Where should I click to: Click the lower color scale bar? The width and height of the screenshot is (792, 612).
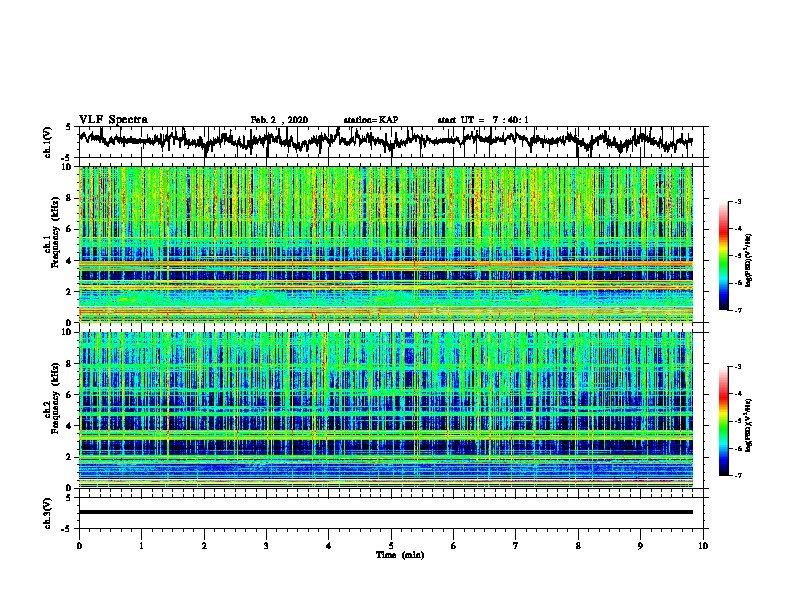click(x=723, y=421)
